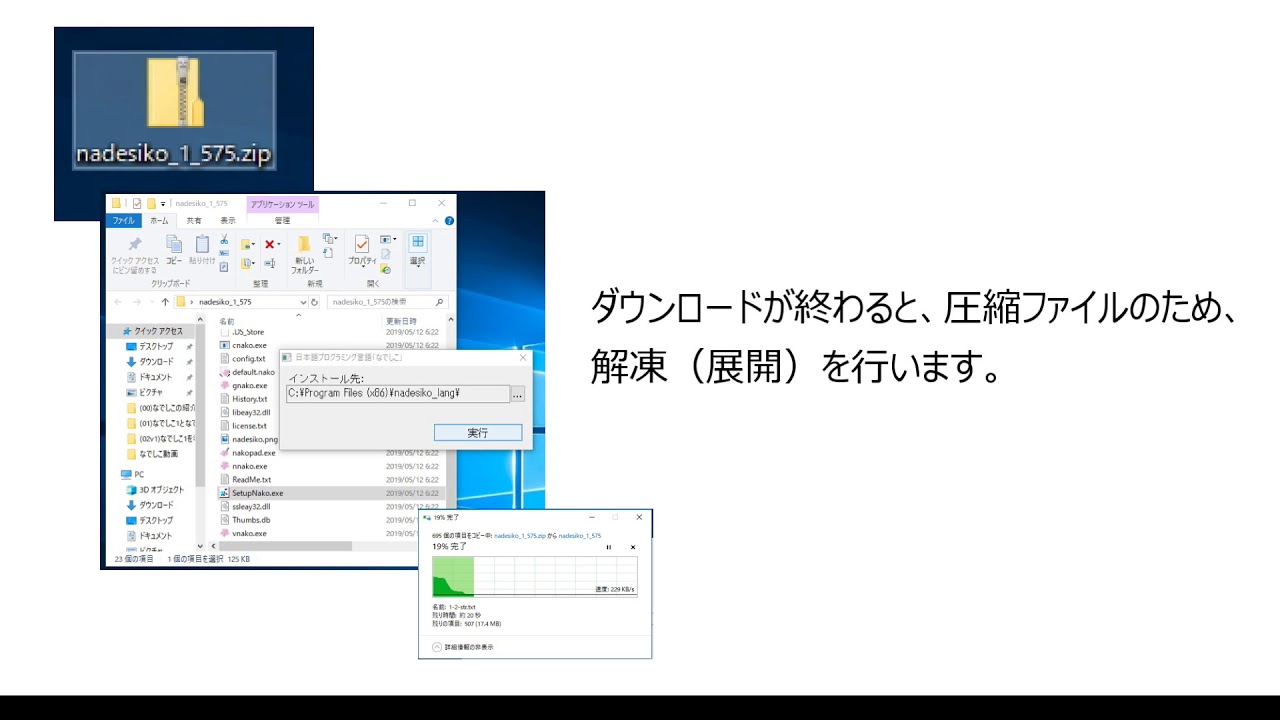
Task: Click the Copy To icon in the ribbon
Action: pos(247,263)
